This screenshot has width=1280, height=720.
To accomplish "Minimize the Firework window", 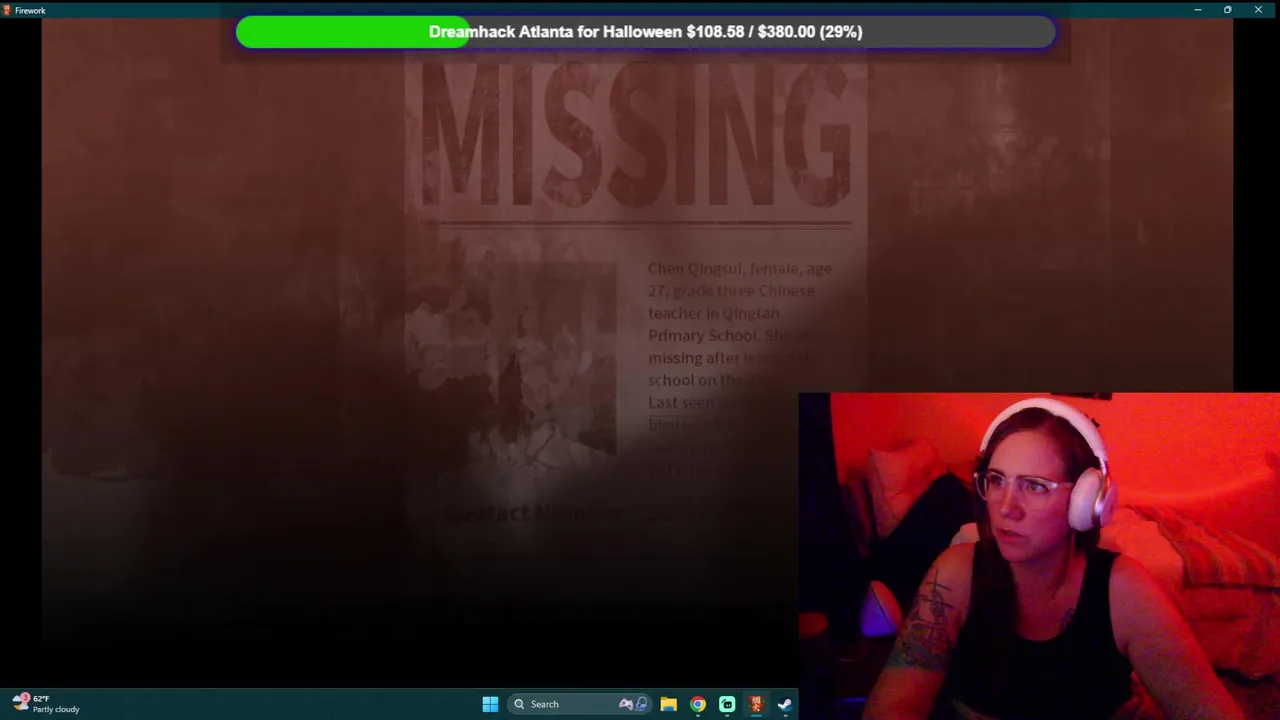I will coord(1197,10).
